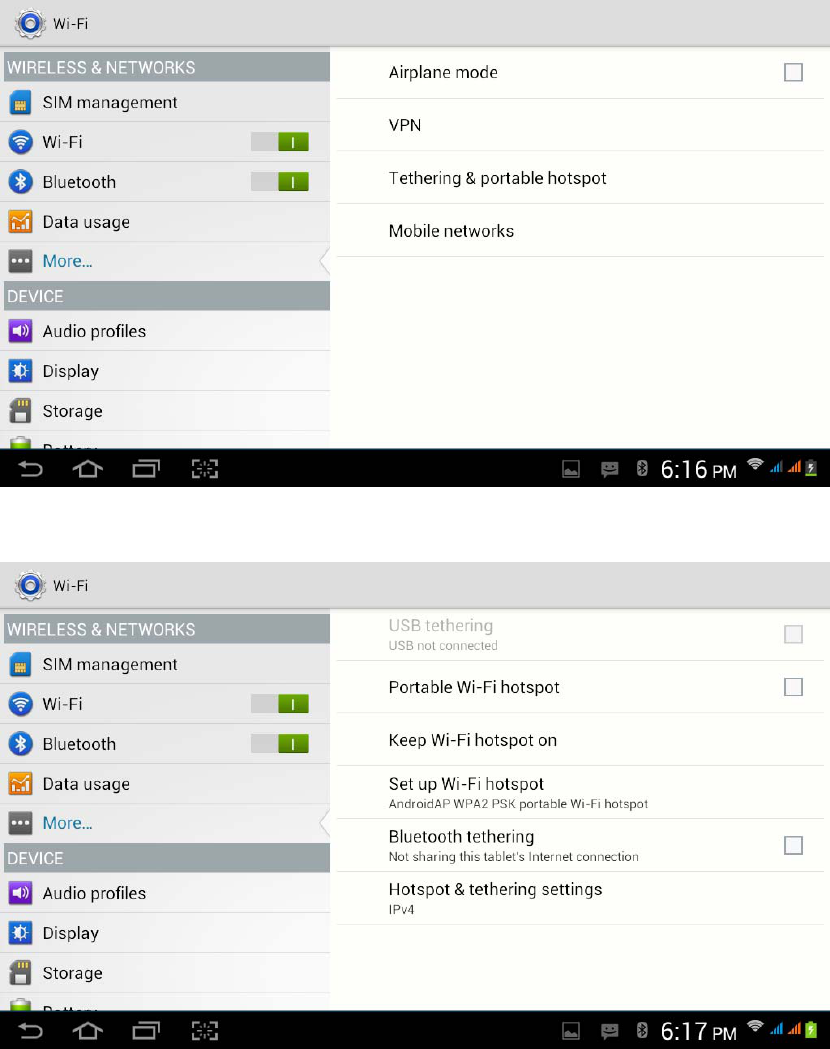Enable the Bluetooth tethering checkbox
The width and height of the screenshot is (830, 1049).
pos(793,845)
